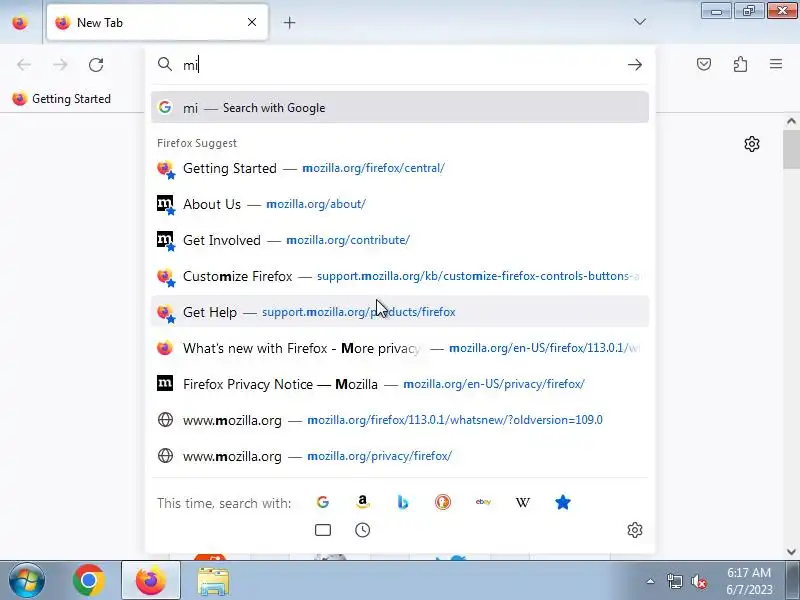Click the page scrollbar down arrow
Image resolution: width=800 pixels, height=600 pixels.
click(791, 552)
